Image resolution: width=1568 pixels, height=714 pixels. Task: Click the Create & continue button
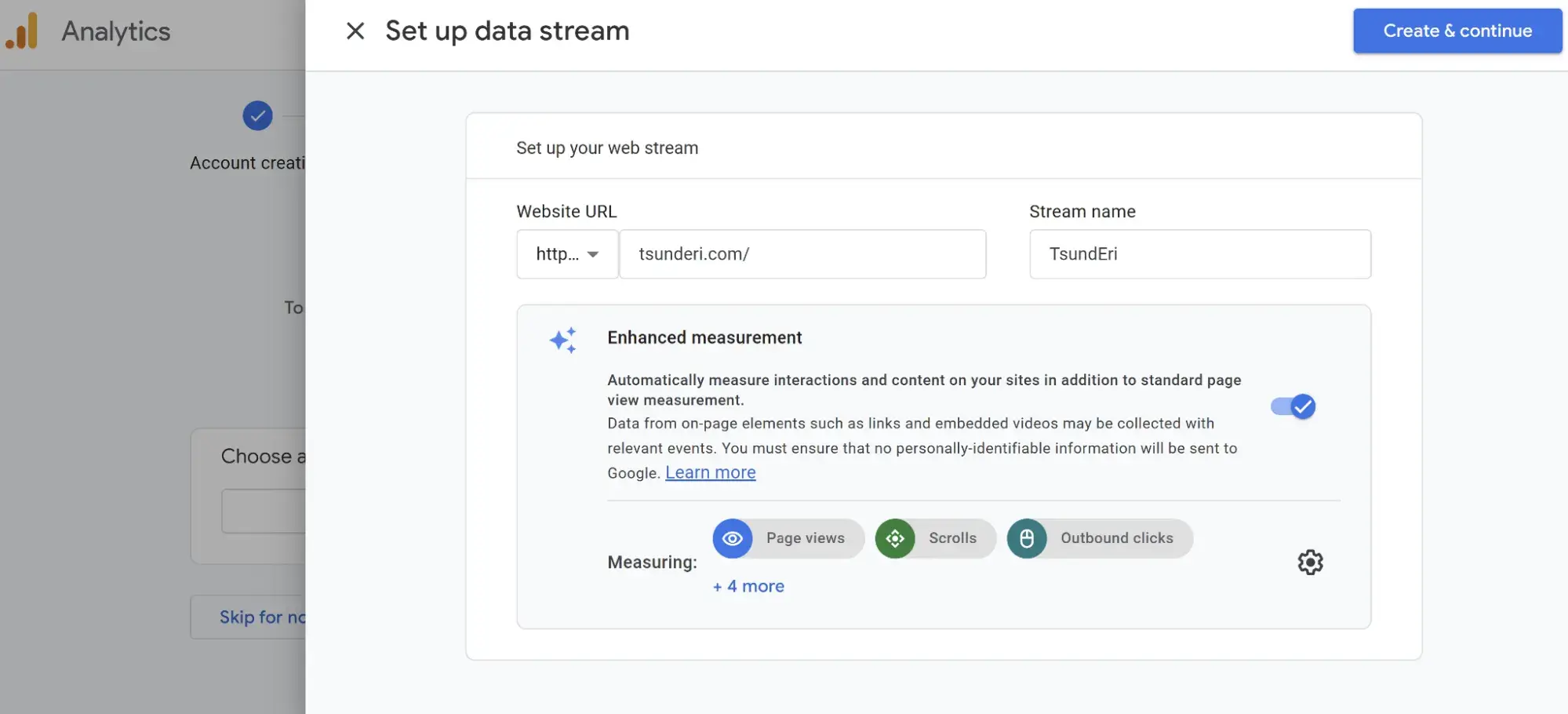pos(1457,31)
